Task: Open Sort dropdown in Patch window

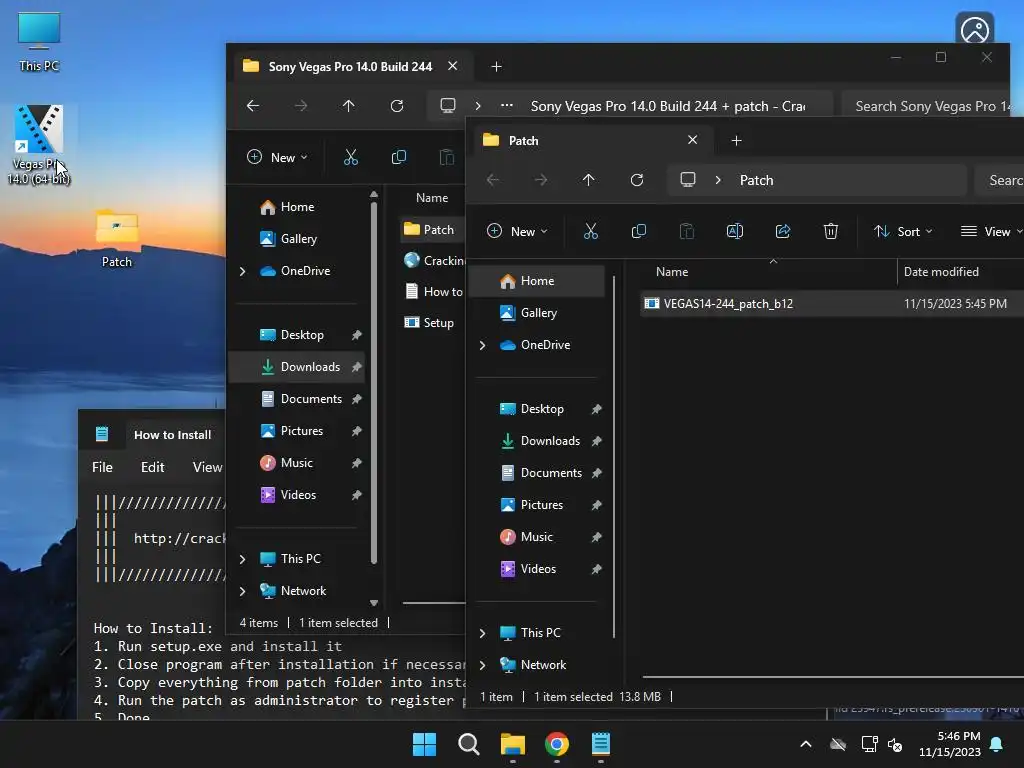Action: point(903,231)
